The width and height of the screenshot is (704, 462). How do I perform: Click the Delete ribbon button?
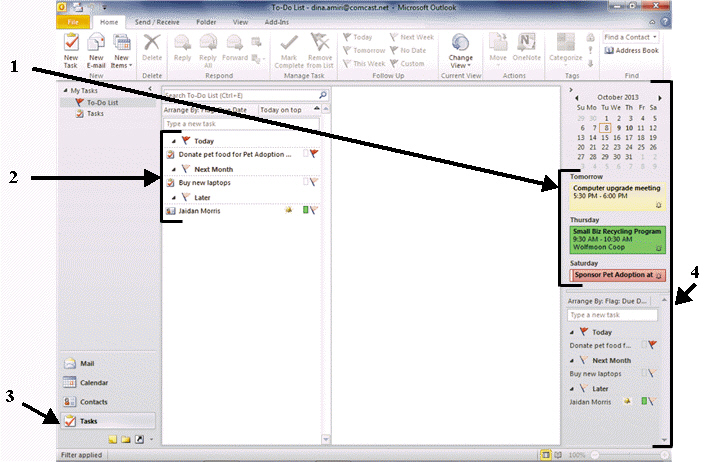pos(152,48)
